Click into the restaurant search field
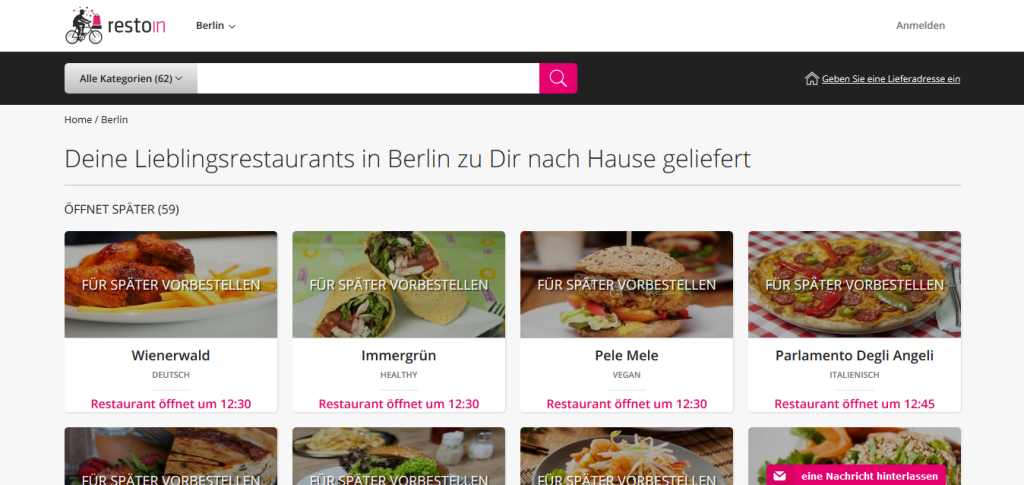This screenshot has width=1024, height=485. (368, 78)
